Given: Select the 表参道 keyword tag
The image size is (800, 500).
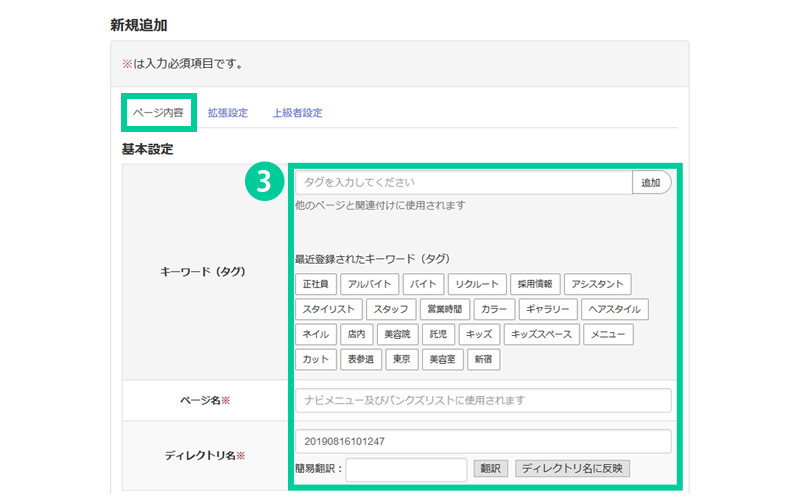Looking at the screenshot, I should (x=360, y=359).
